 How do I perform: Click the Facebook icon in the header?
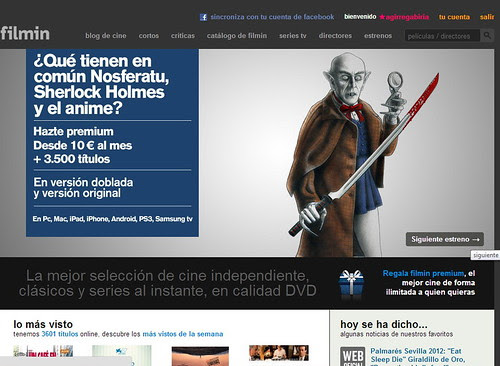203,17
